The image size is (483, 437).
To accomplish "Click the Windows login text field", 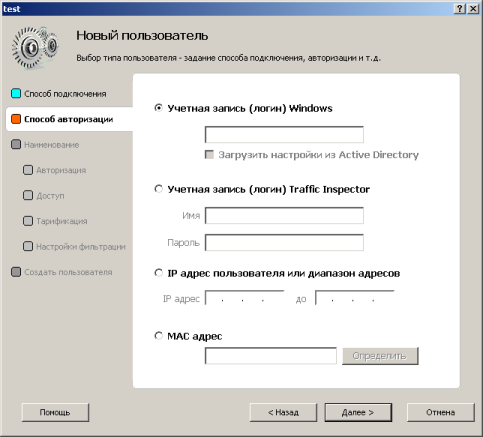I will pos(284,135).
